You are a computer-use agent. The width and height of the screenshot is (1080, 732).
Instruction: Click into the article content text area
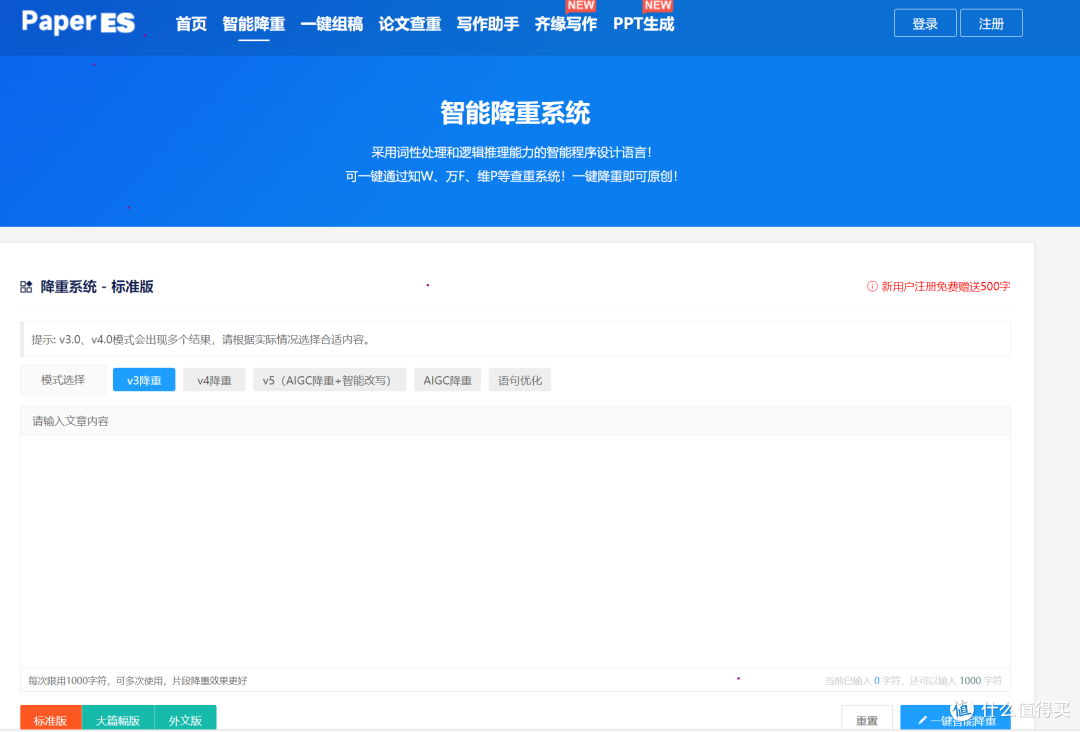[515, 551]
